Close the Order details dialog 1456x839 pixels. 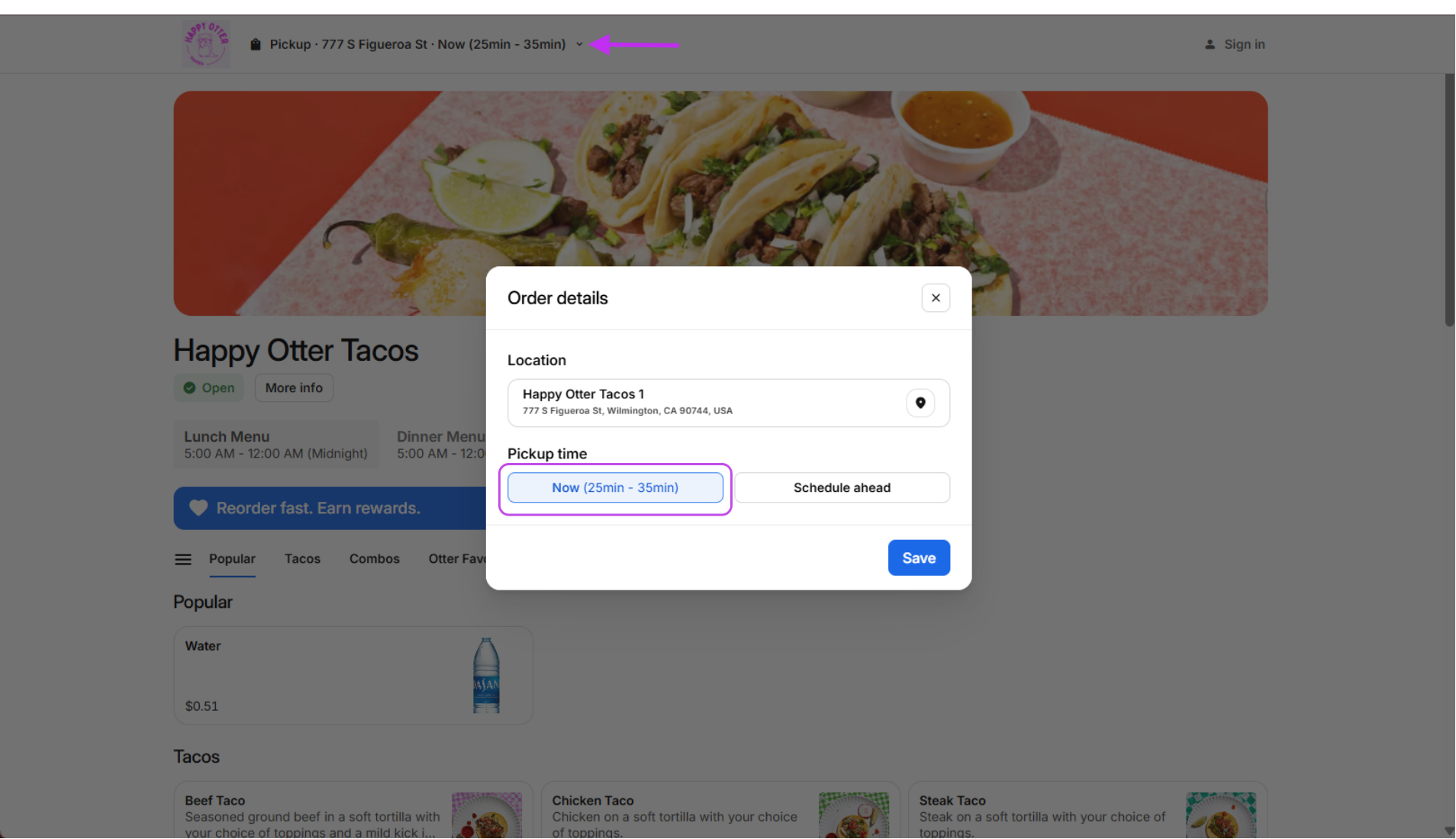936,298
